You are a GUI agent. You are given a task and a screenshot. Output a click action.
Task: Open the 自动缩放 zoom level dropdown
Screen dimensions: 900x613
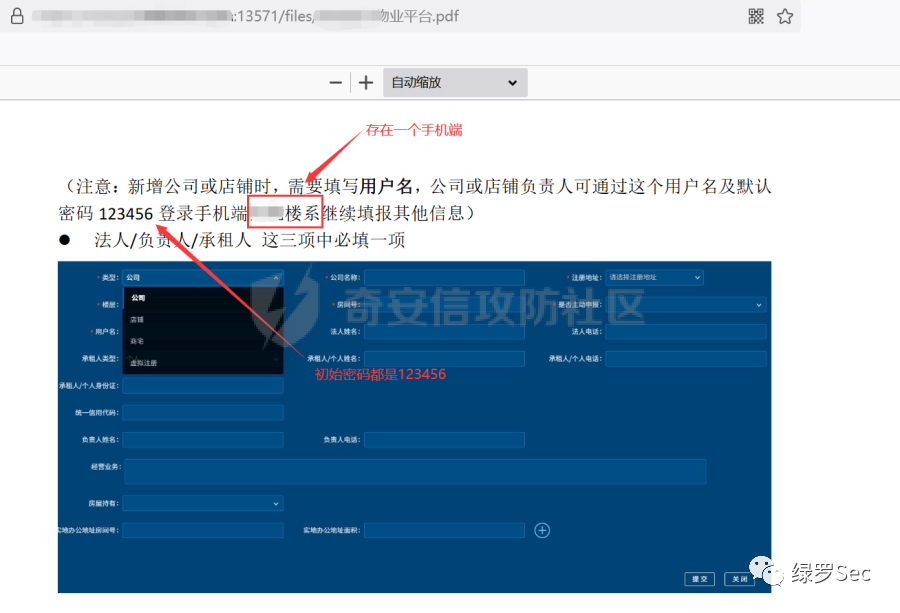coord(455,83)
